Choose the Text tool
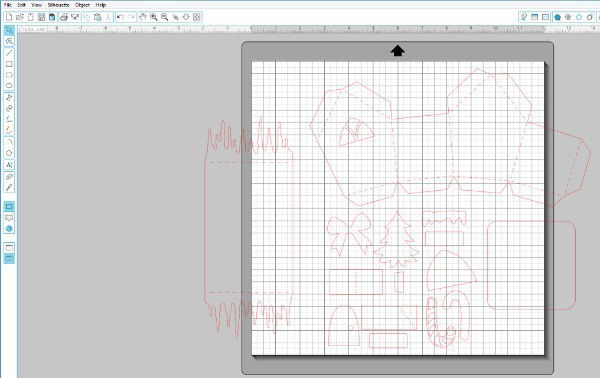The height and width of the screenshot is (378, 600). (x=9, y=165)
